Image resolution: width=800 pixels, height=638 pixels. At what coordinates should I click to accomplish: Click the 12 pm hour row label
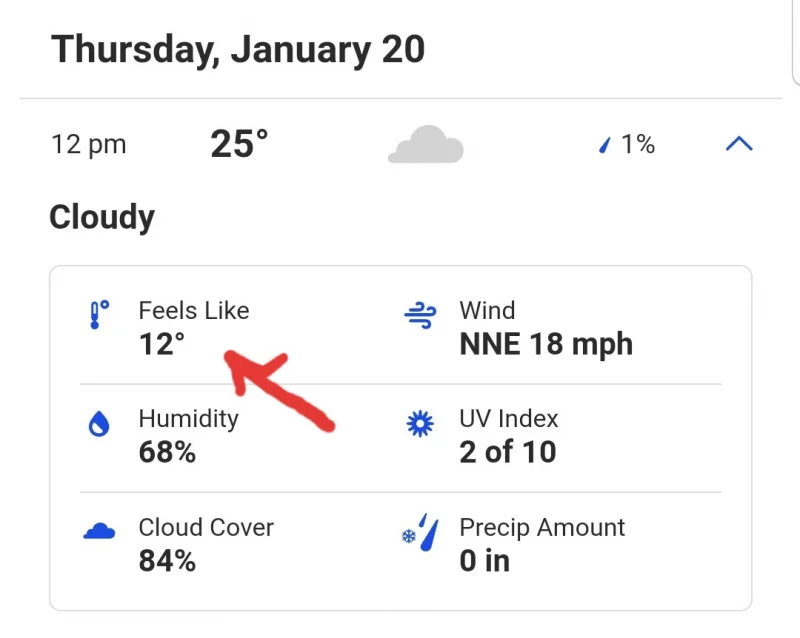point(89,144)
